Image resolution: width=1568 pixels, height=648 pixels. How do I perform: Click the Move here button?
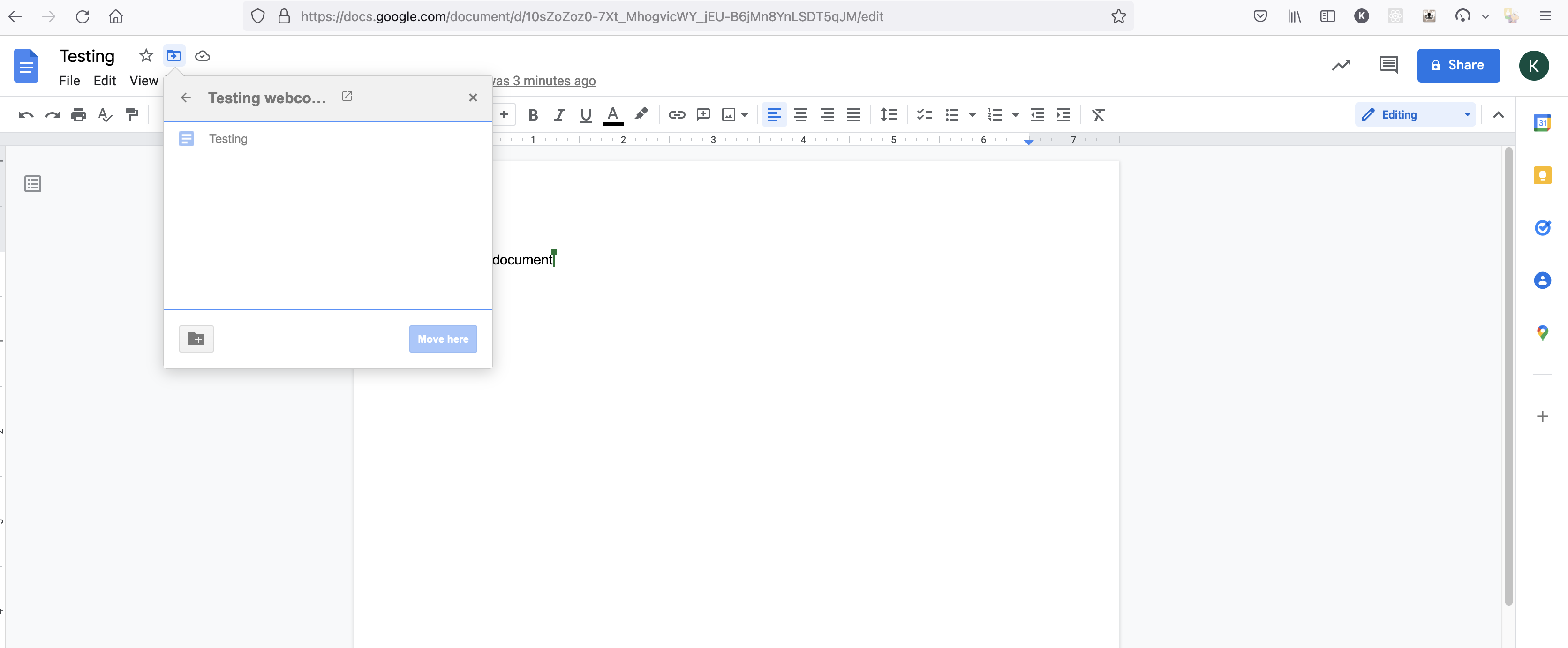click(x=443, y=339)
